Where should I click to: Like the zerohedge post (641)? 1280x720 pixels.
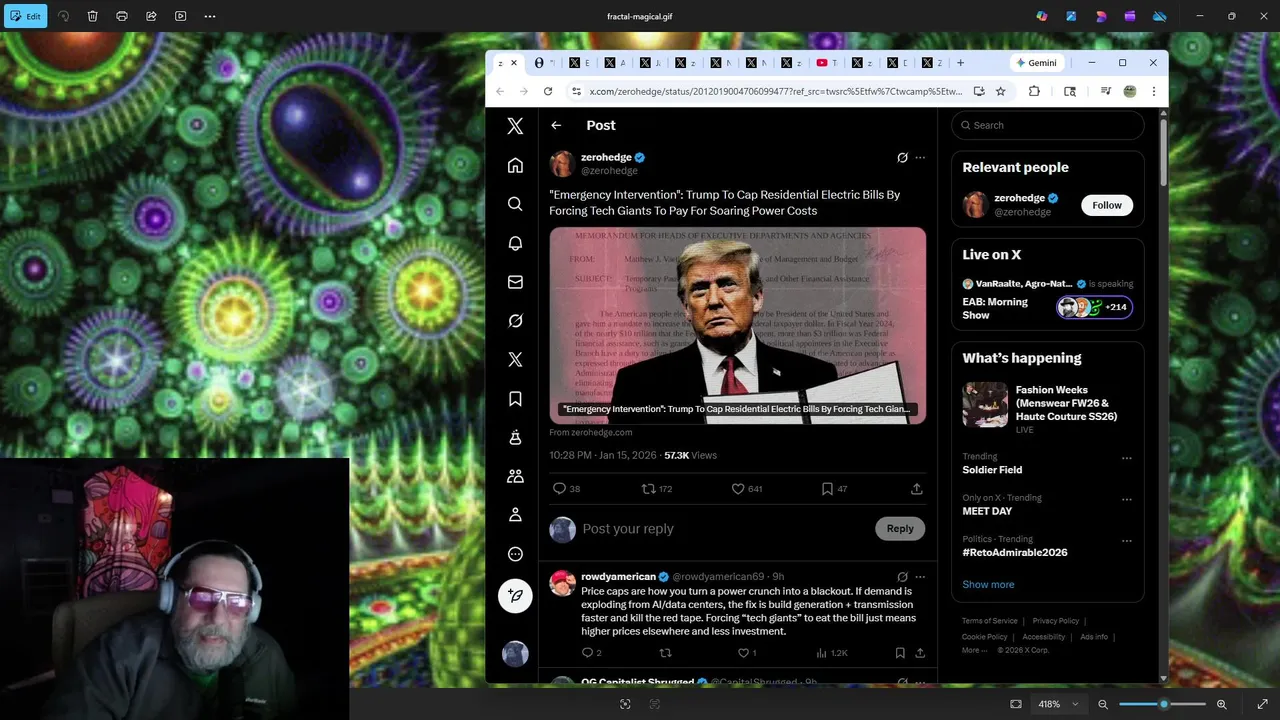pos(747,489)
